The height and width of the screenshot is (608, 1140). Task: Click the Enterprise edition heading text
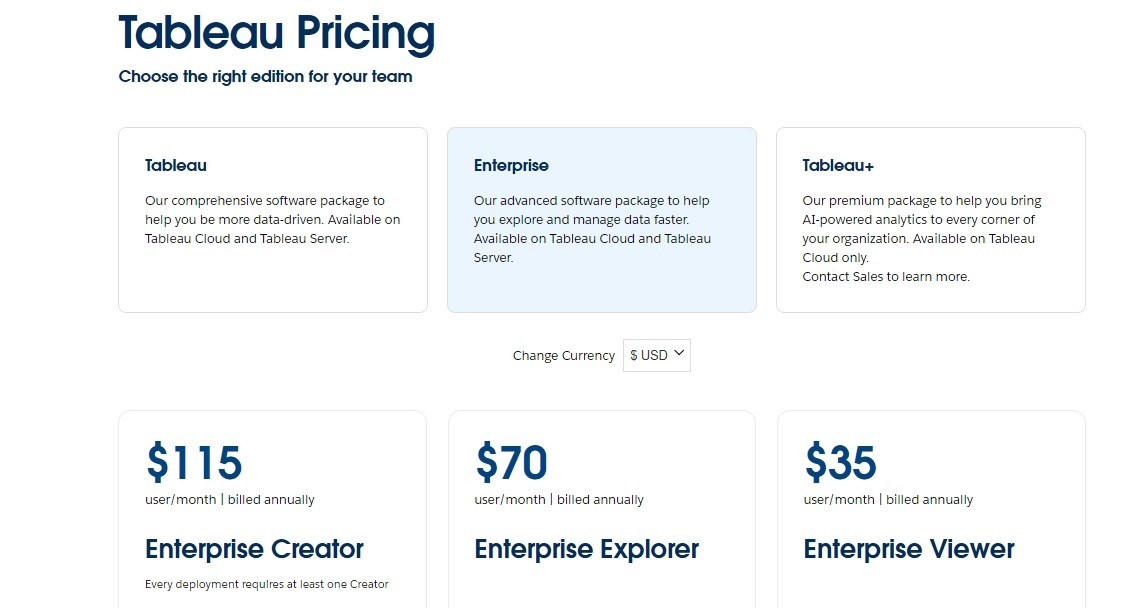tap(511, 165)
